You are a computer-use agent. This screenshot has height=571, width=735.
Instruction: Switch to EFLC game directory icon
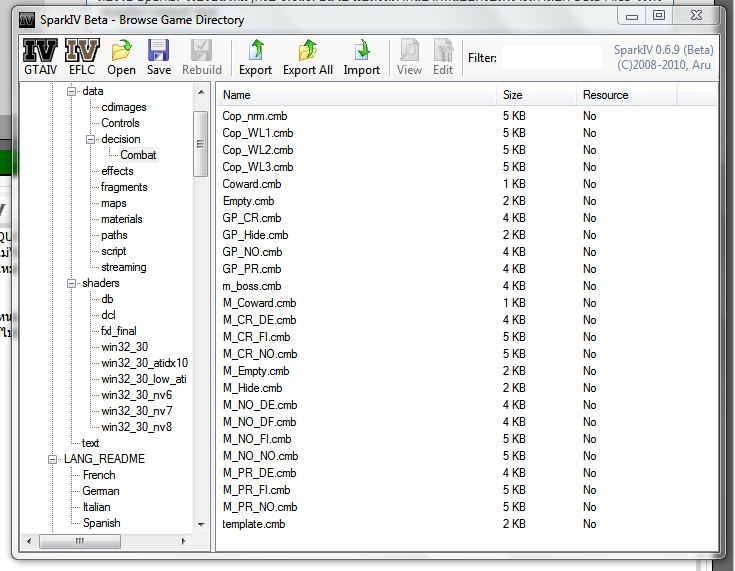point(82,50)
